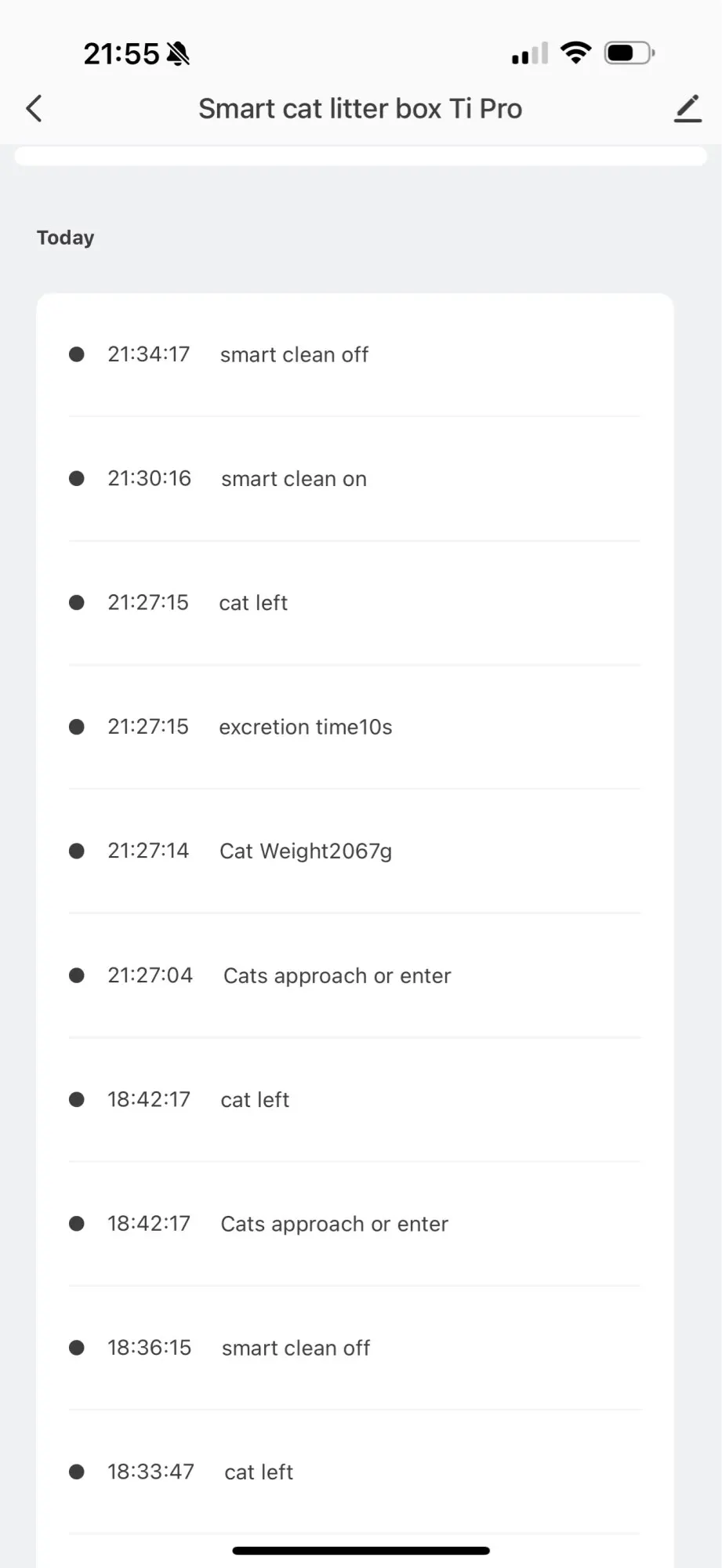Tap the 21:27:04 Cats approach or enter entry
This screenshot has height=1568, width=722.
click(337, 975)
